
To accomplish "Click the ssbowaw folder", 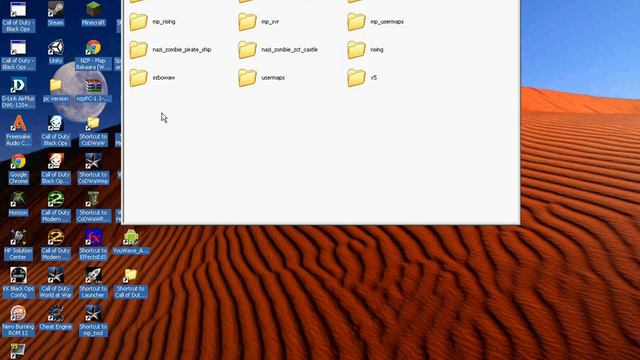I will coord(152,78).
